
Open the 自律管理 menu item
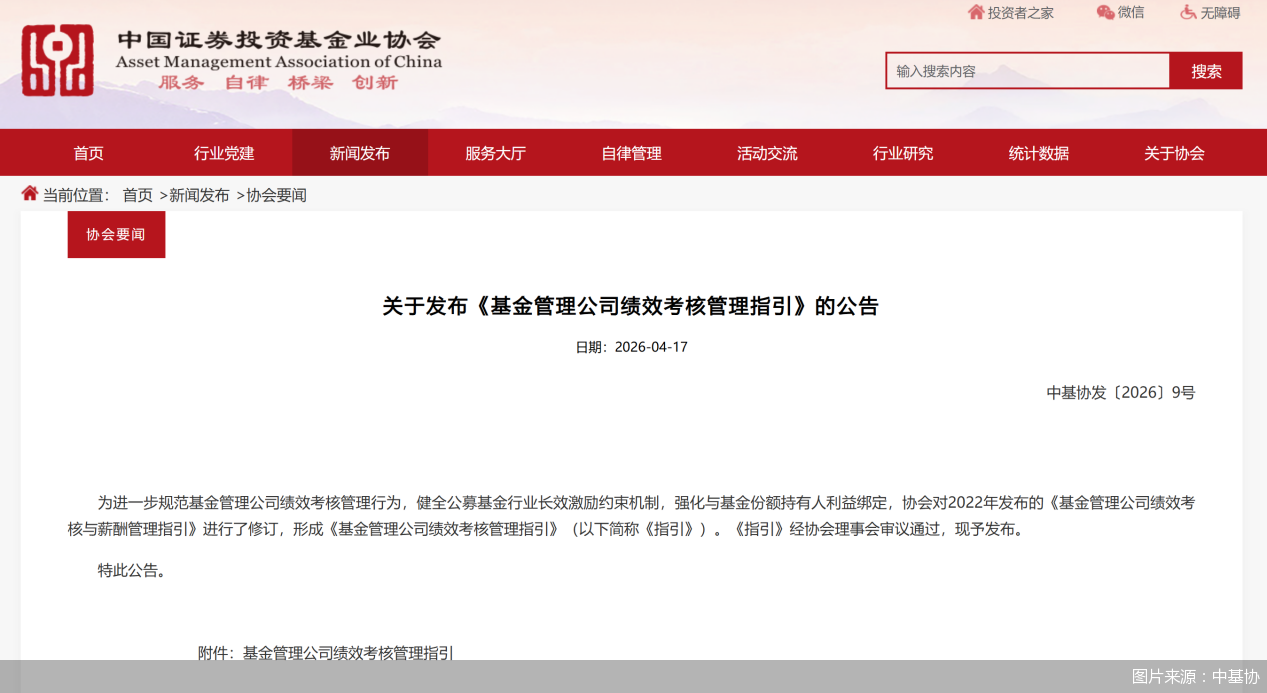pos(631,152)
